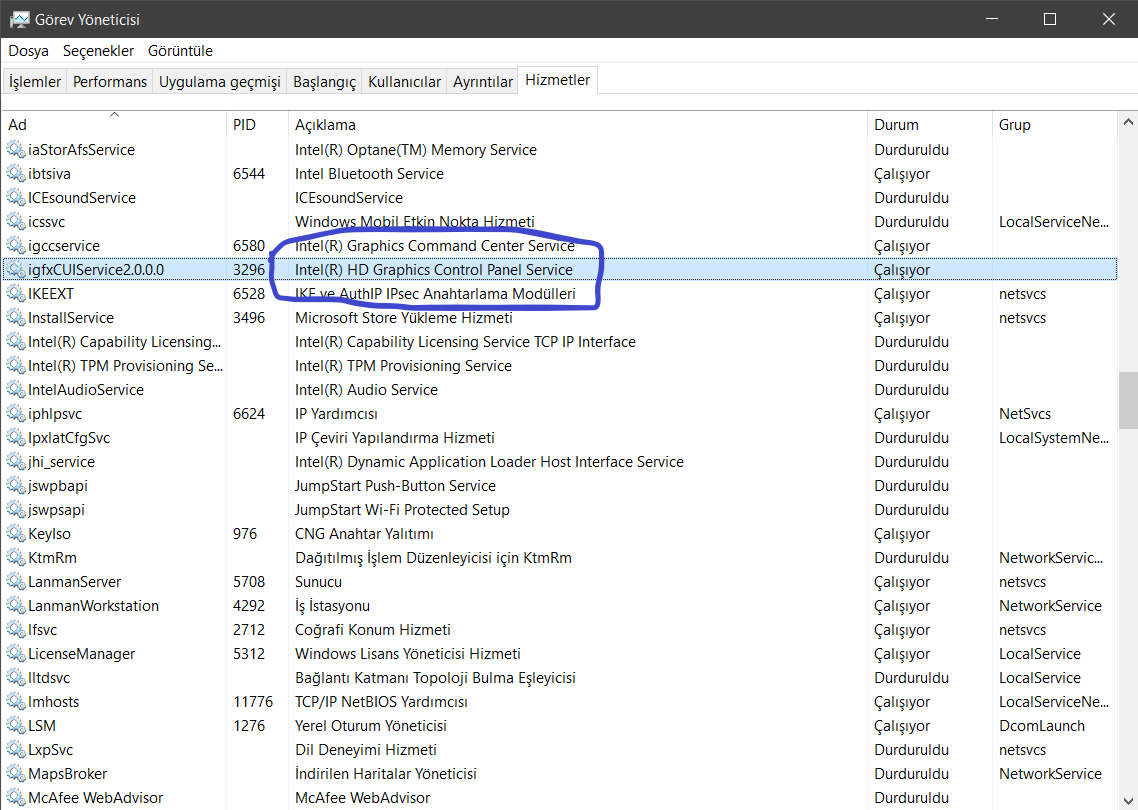Click the gear icon next to igccservice
Image resolution: width=1138 pixels, height=810 pixels.
point(16,246)
